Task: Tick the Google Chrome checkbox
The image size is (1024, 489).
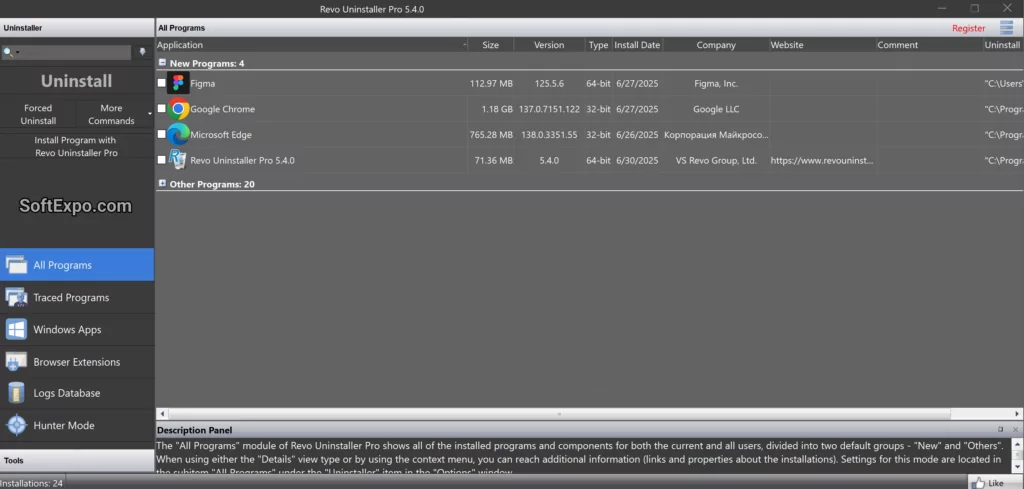Action: tap(162, 108)
